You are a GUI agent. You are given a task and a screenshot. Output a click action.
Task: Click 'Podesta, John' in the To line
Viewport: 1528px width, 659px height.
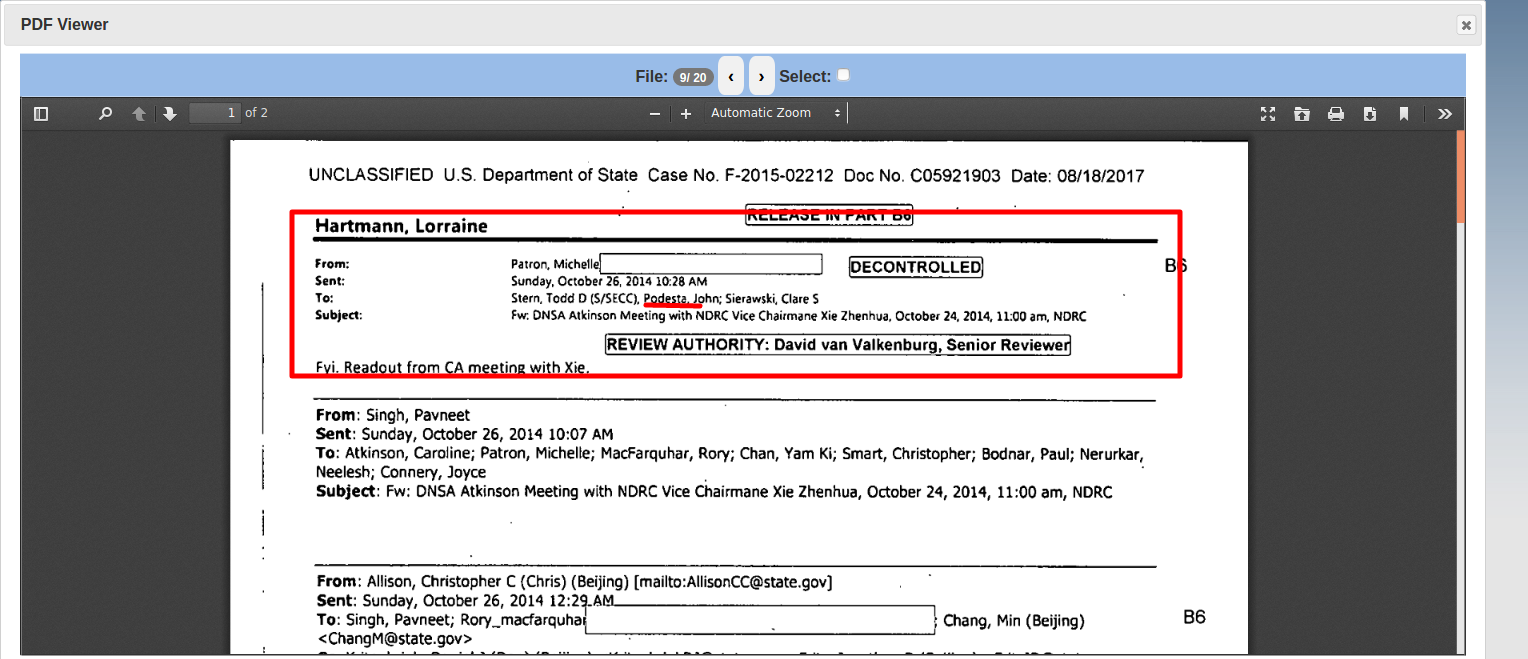682,299
